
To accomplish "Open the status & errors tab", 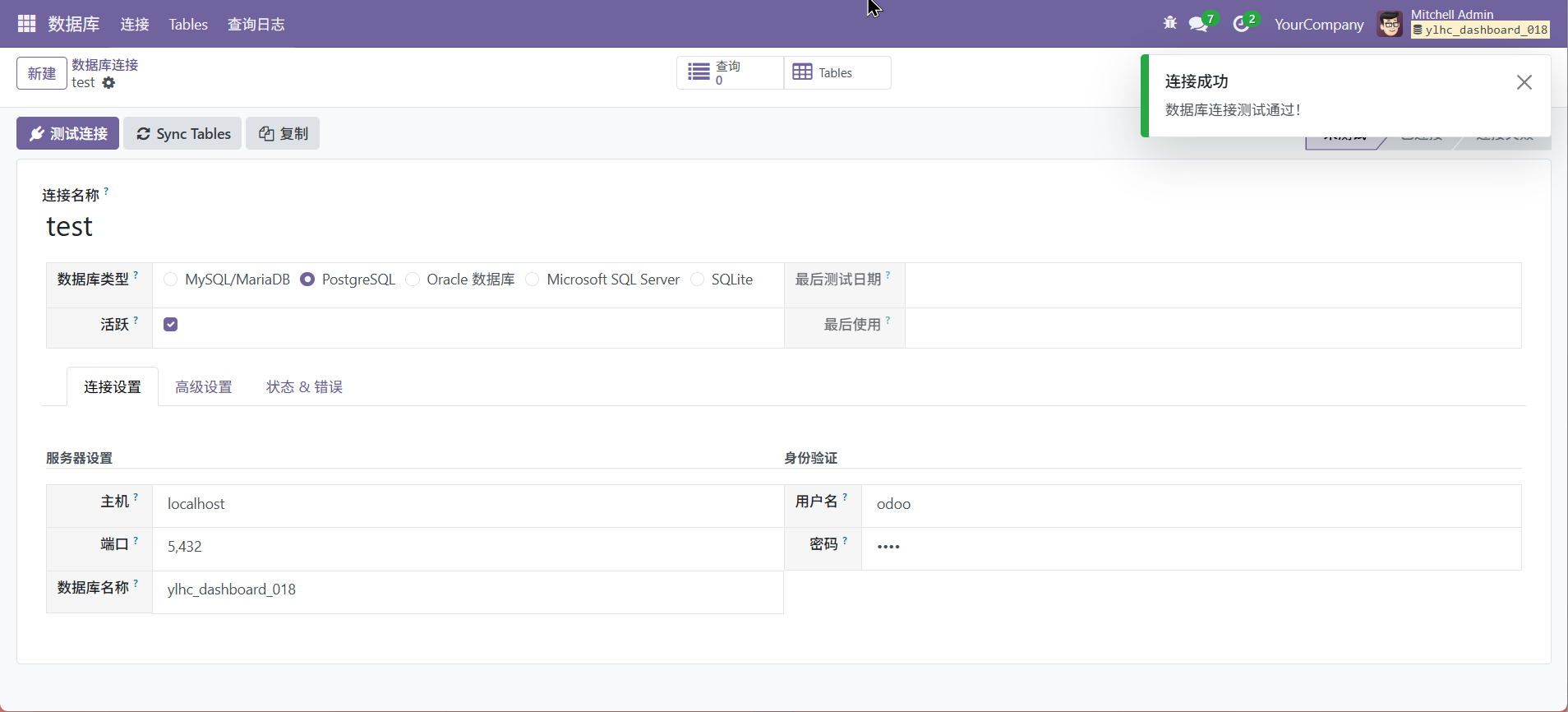I will tap(304, 387).
